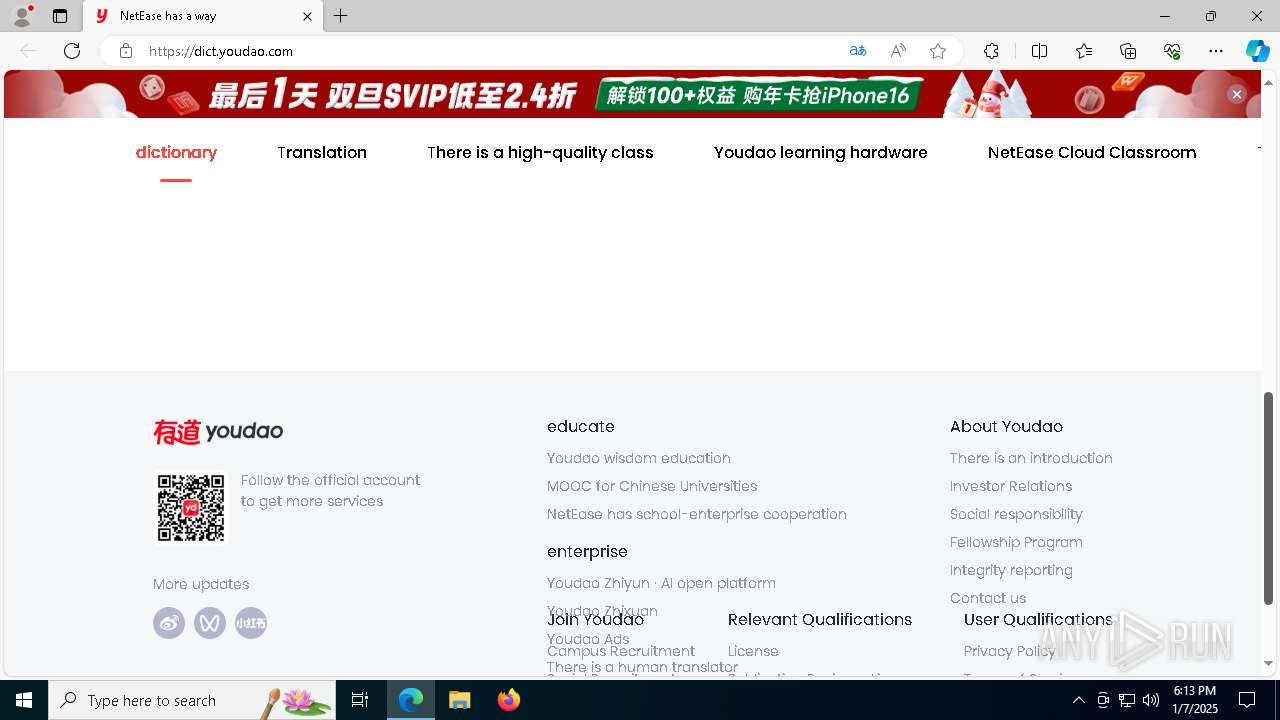This screenshot has height=720, width=1280.
Task: Click the Weibo social icon
Action: [169, 623]
